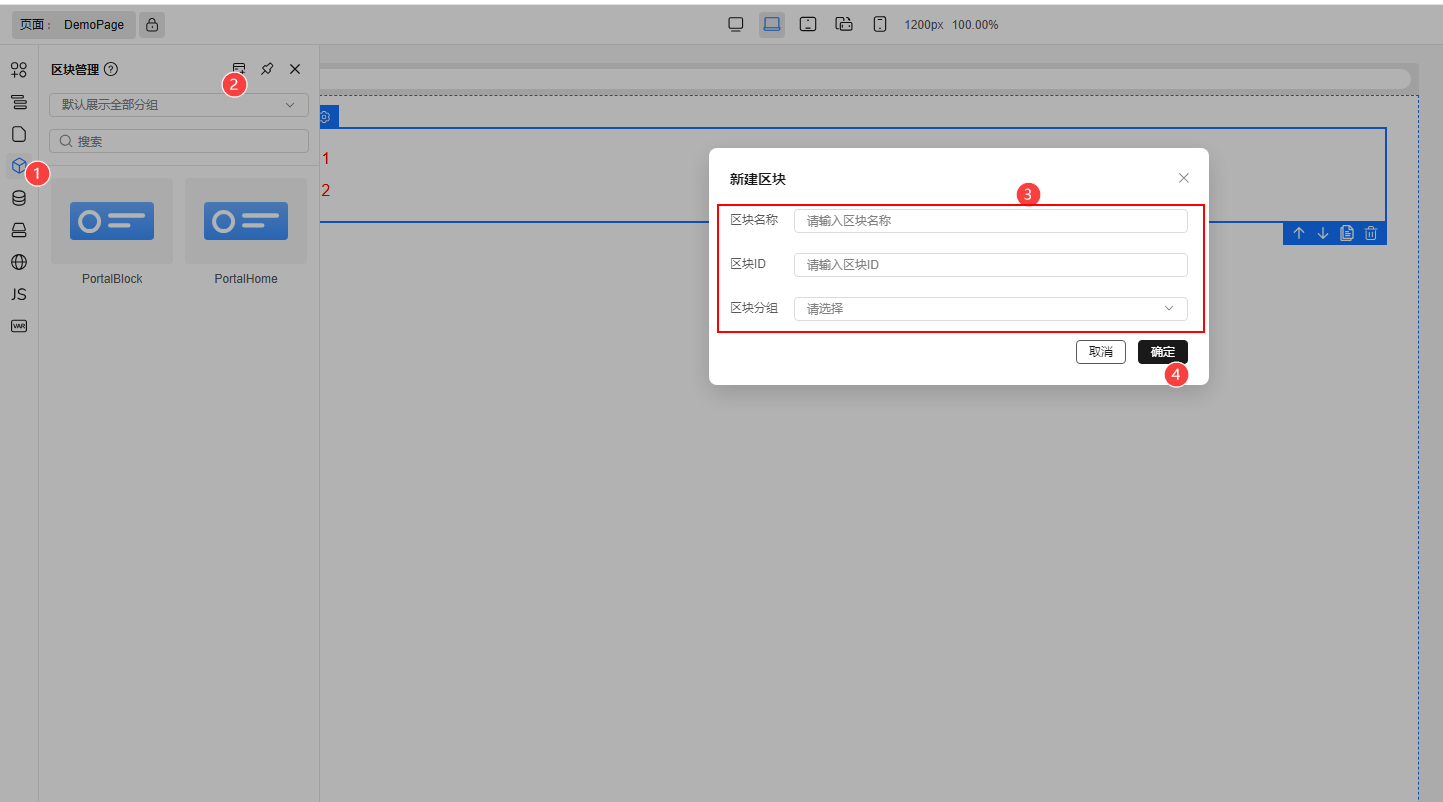Select the desktop monitor view mode

pyautogui.click(x=736, y=25)
